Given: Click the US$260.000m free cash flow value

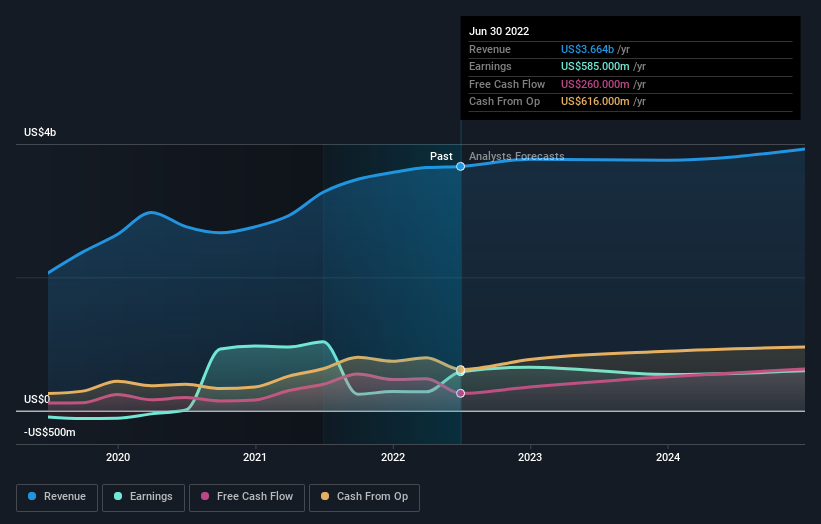Looking at the screenshot, I should [595, 84].
